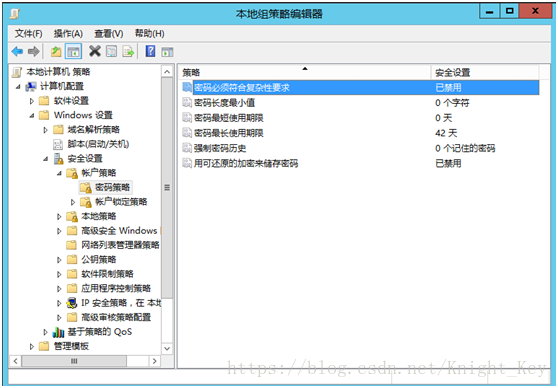The image size is (558, 388).
Task: Click the Delete X toolbar icon
Action: pyautogui.click(x=95, y=51)
